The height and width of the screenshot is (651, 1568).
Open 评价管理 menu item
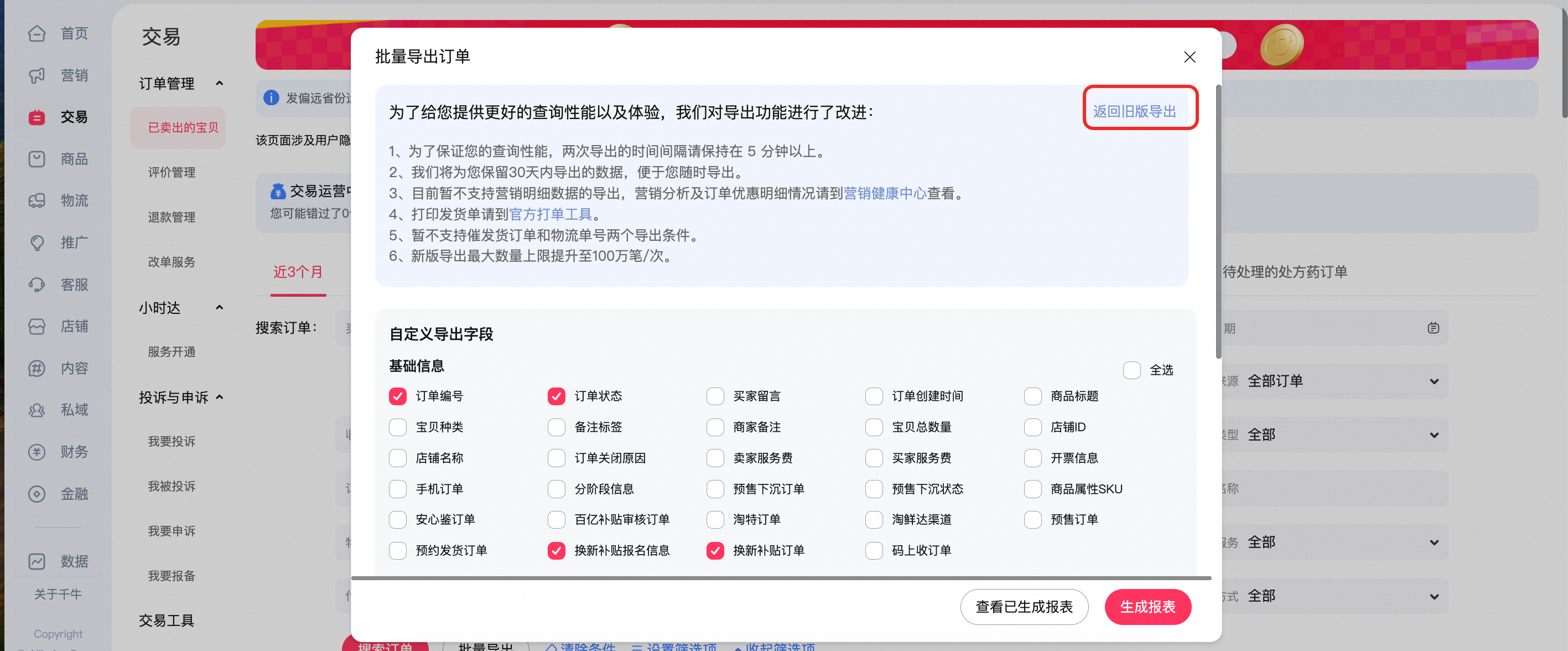pyautogui.click(x=172, y=172)
